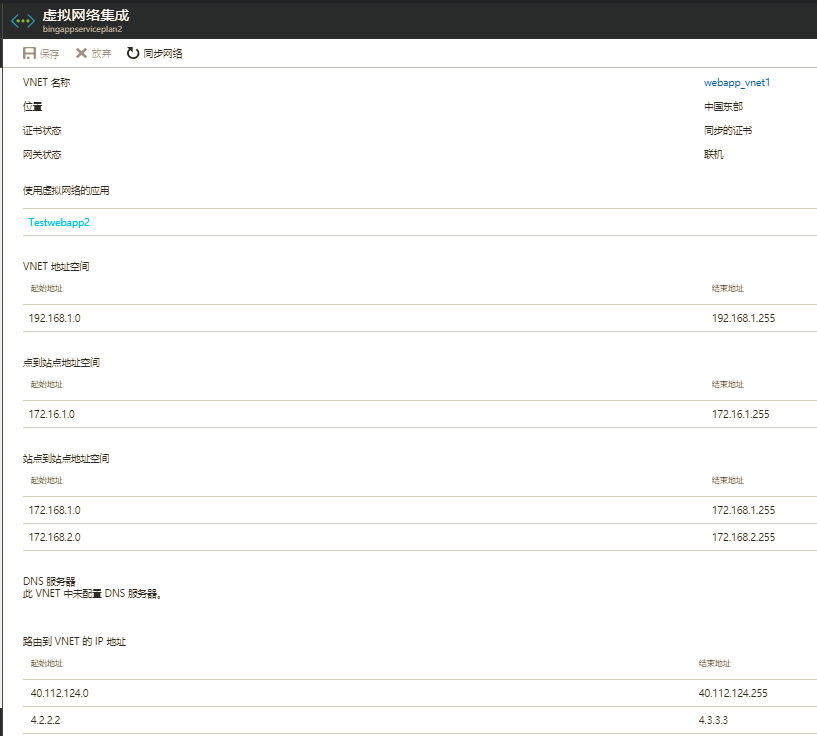Screen dimensions: 817x736
Task: Select site-to-site start address 172.168.1.0
Action: coord(54,510)
